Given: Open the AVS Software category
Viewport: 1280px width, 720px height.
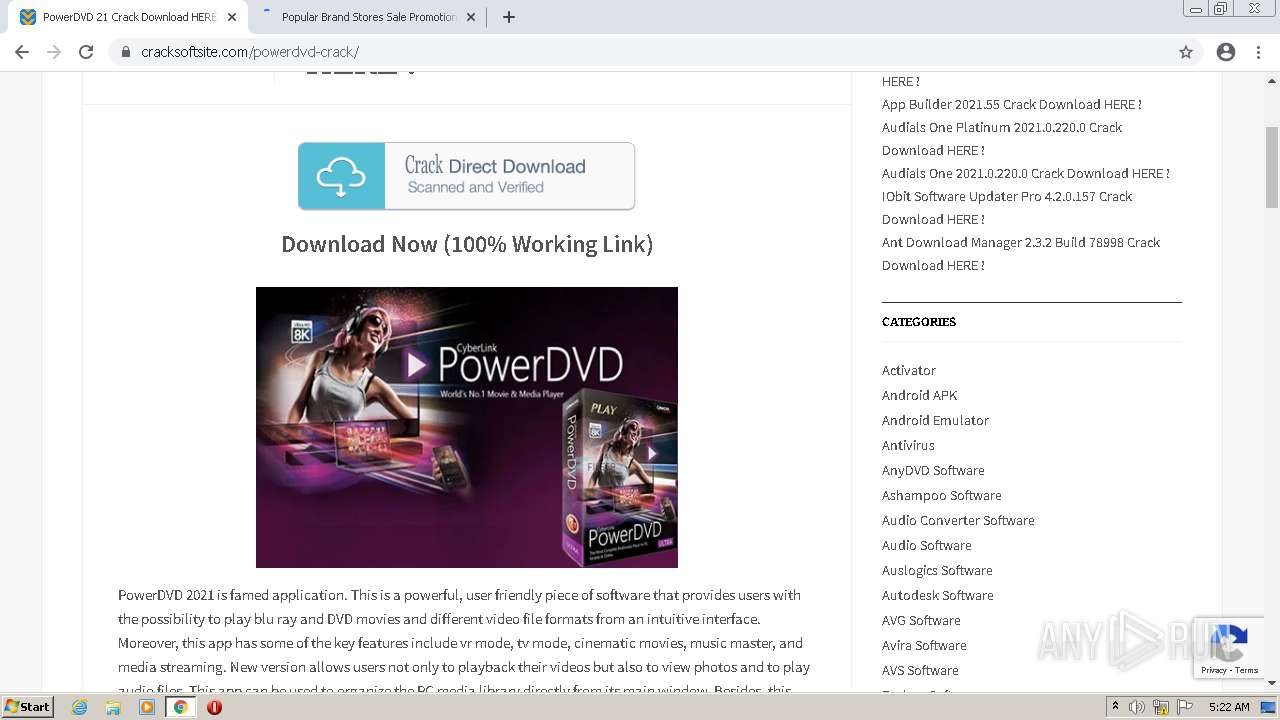Looking at the screenshot, I should [x=920, y=670].
